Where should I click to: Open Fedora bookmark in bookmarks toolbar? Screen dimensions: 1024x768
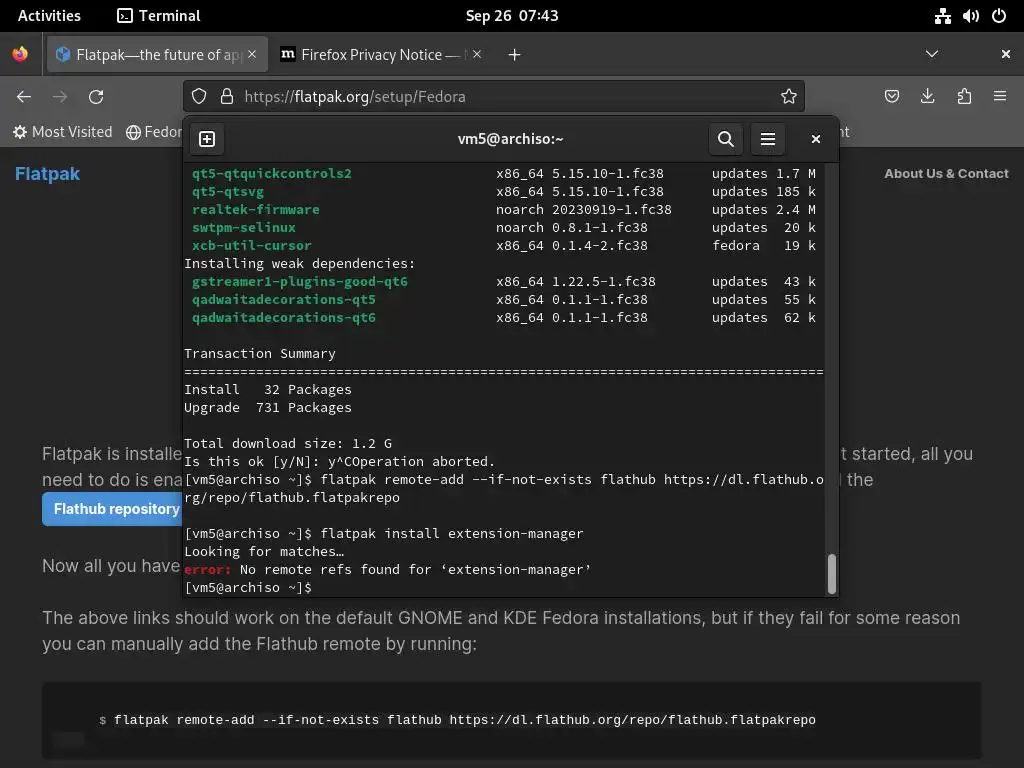tap(155, 132)
